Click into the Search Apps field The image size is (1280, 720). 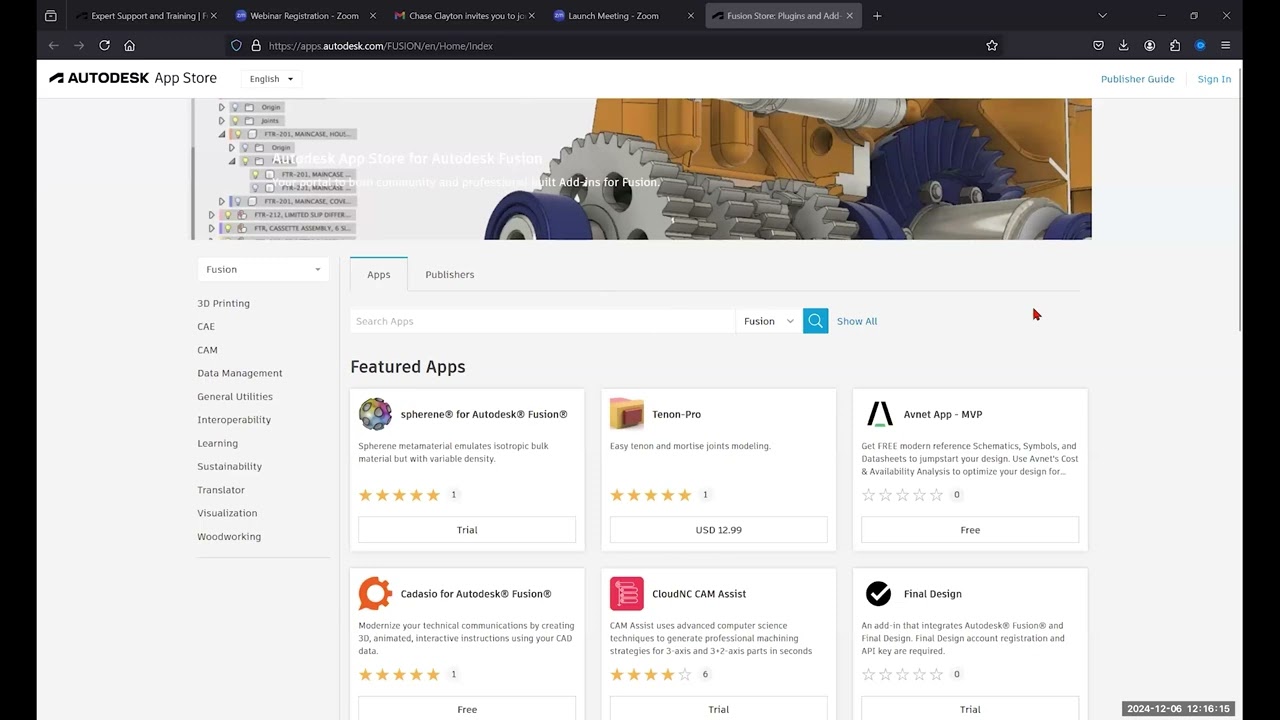click(542, 321)
